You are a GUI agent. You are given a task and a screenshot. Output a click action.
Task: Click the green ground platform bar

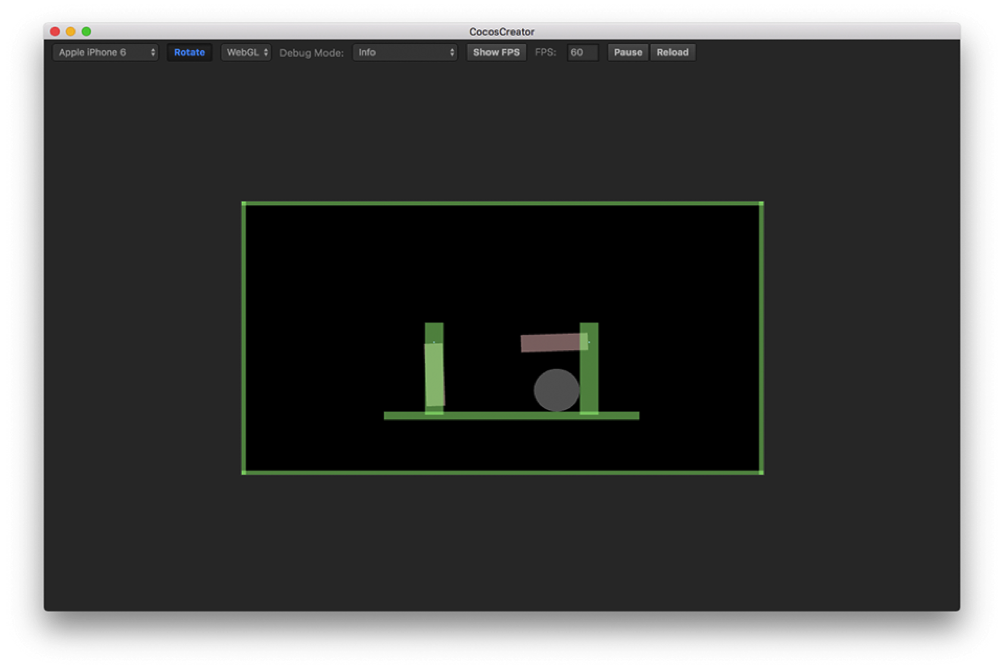click(511, 415)
